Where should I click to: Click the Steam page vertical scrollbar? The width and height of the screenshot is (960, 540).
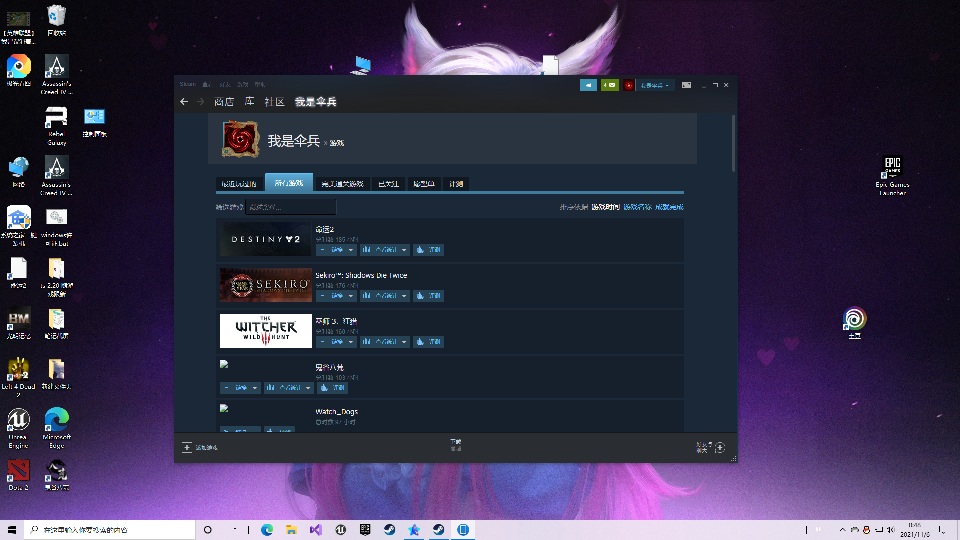pyautogui.click(x=733, y=143)
